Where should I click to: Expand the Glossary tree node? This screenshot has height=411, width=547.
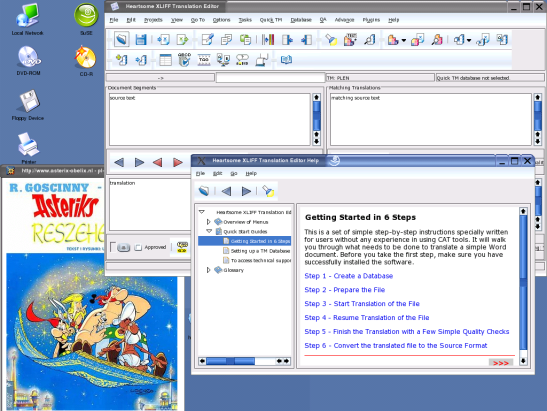point(209,270)
